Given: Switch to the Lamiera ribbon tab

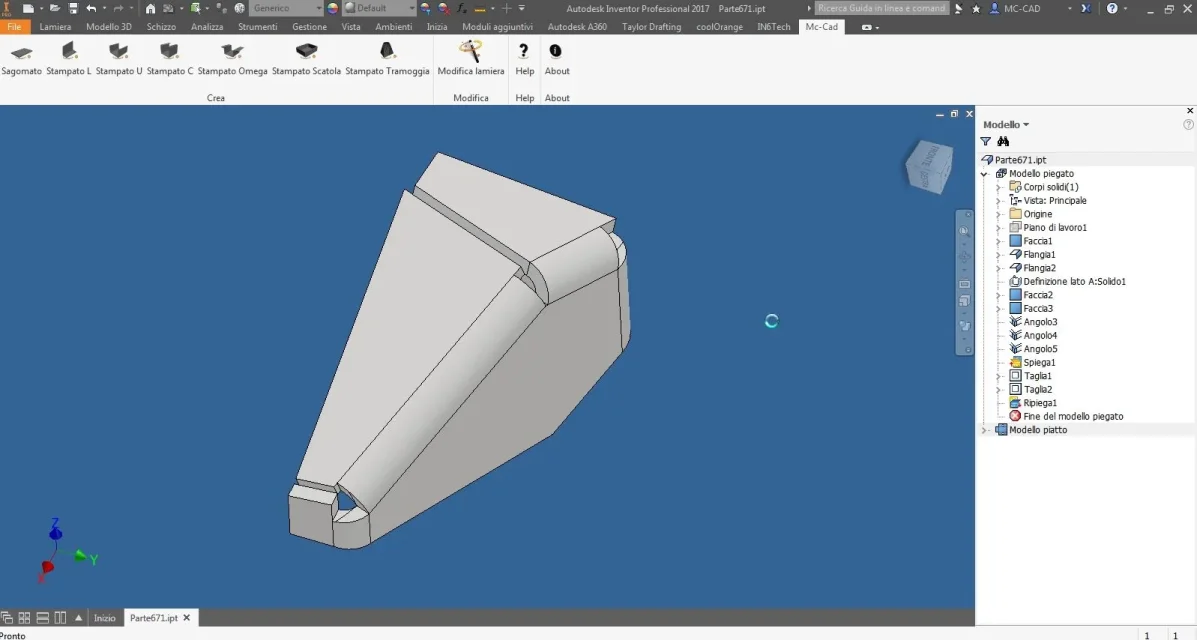Looking at the screenshot, I should (55, 27).
